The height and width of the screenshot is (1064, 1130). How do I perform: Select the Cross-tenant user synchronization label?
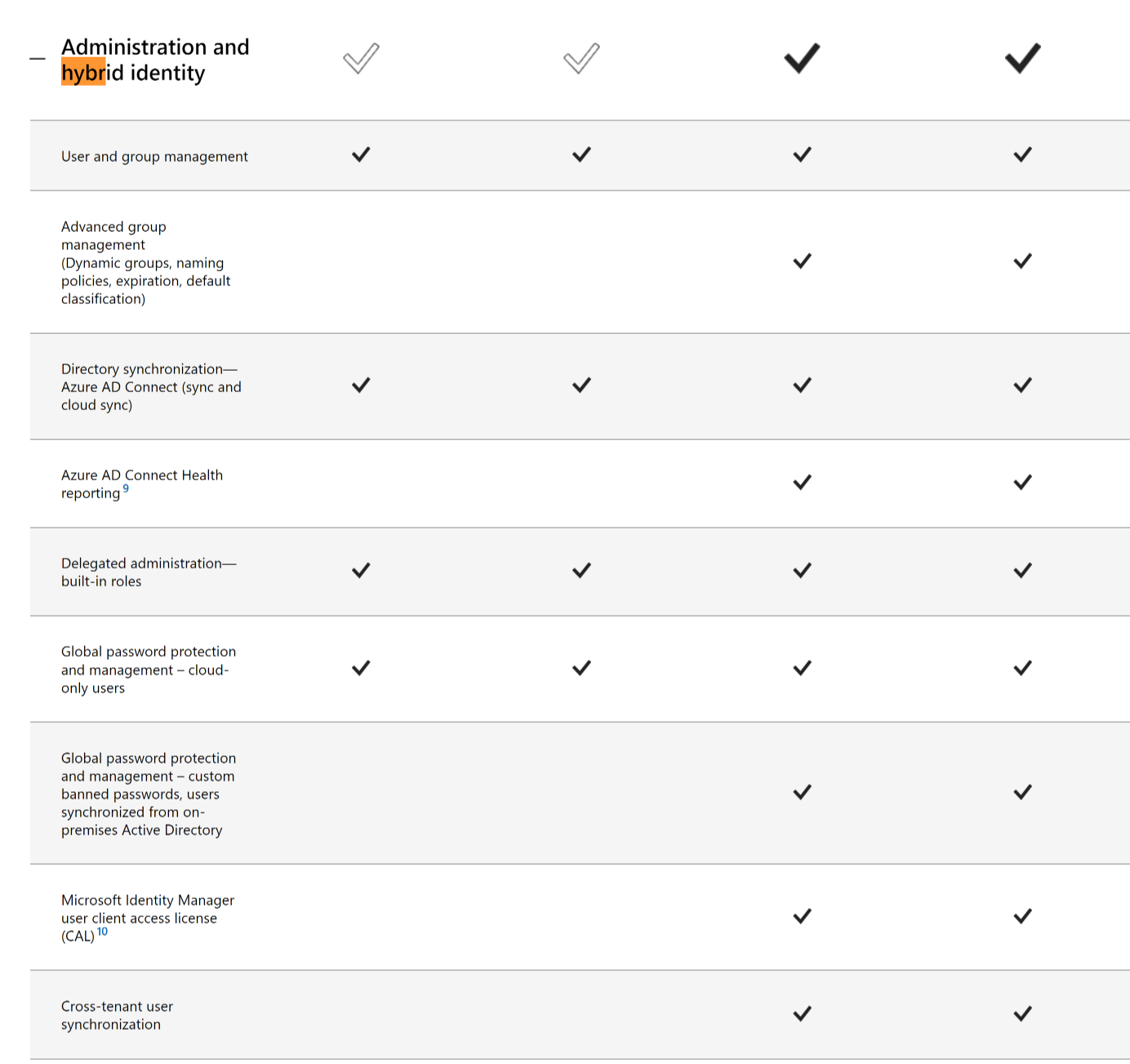click(117, 1015)
